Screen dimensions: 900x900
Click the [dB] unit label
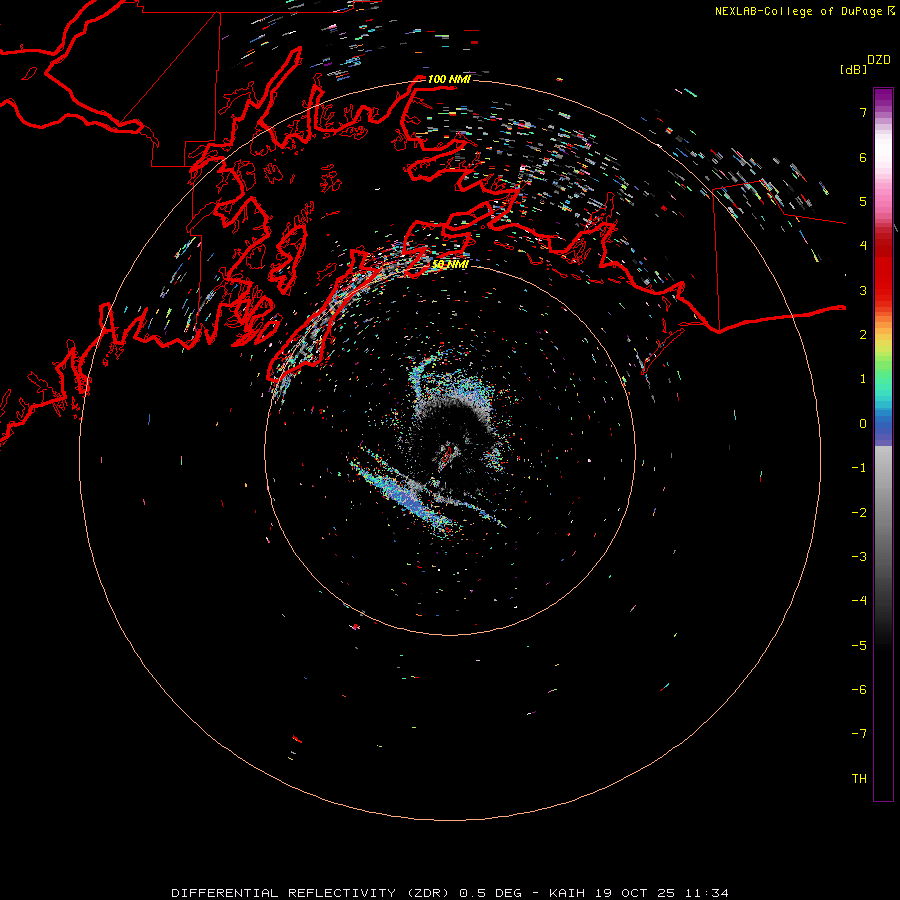tap(853, 69)
